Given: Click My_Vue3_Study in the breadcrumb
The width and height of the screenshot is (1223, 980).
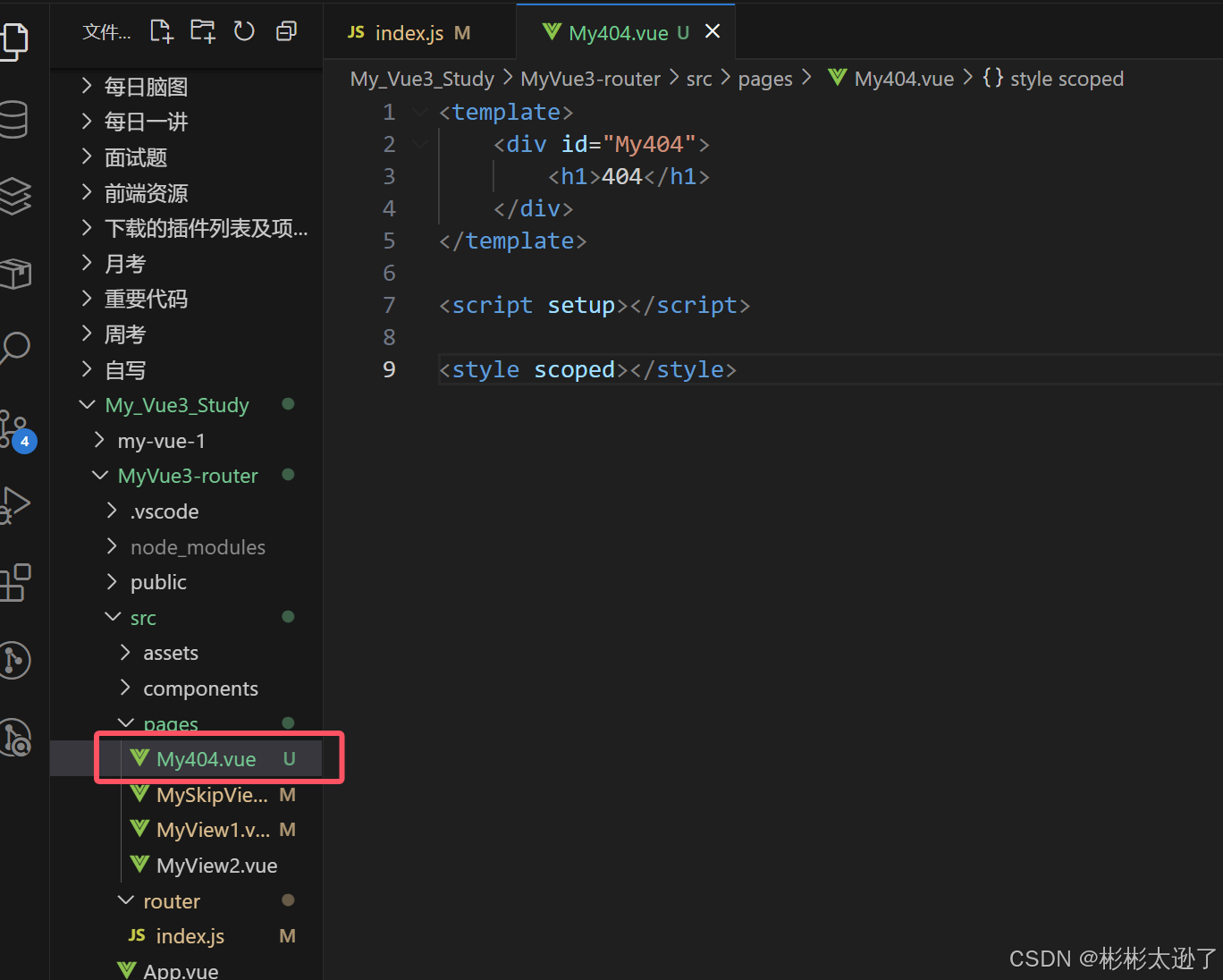Looking at the screenshot, I should point(422,79).
